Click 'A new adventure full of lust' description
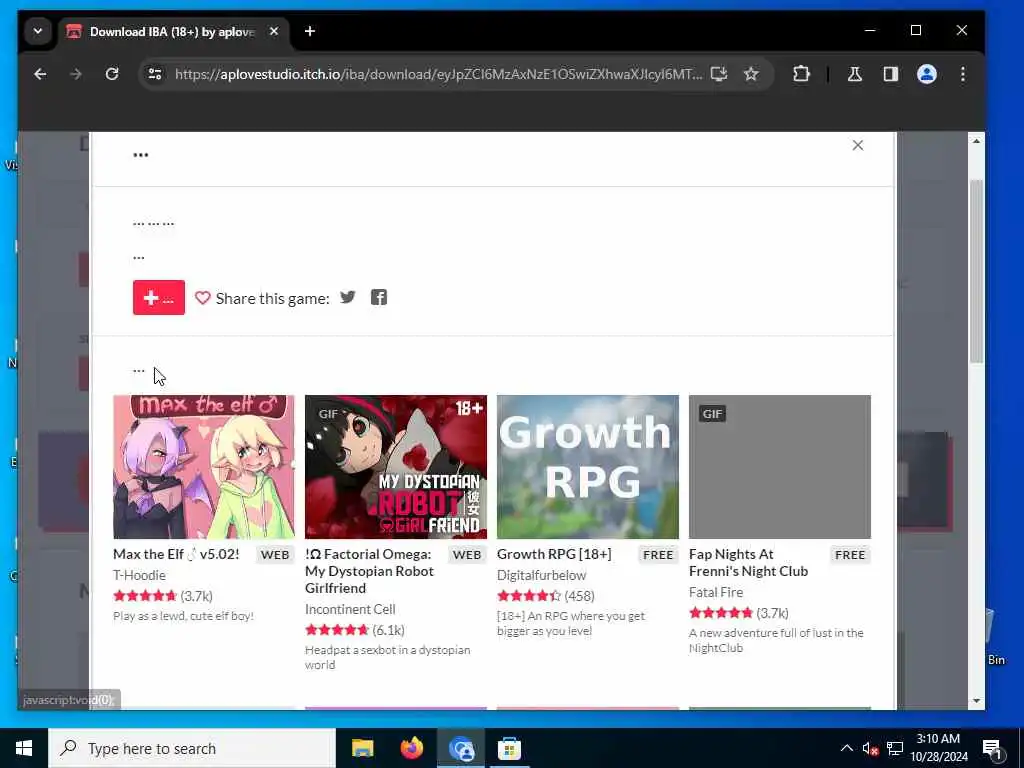Viewport: 1024px width, 768px height. point(776,641)
